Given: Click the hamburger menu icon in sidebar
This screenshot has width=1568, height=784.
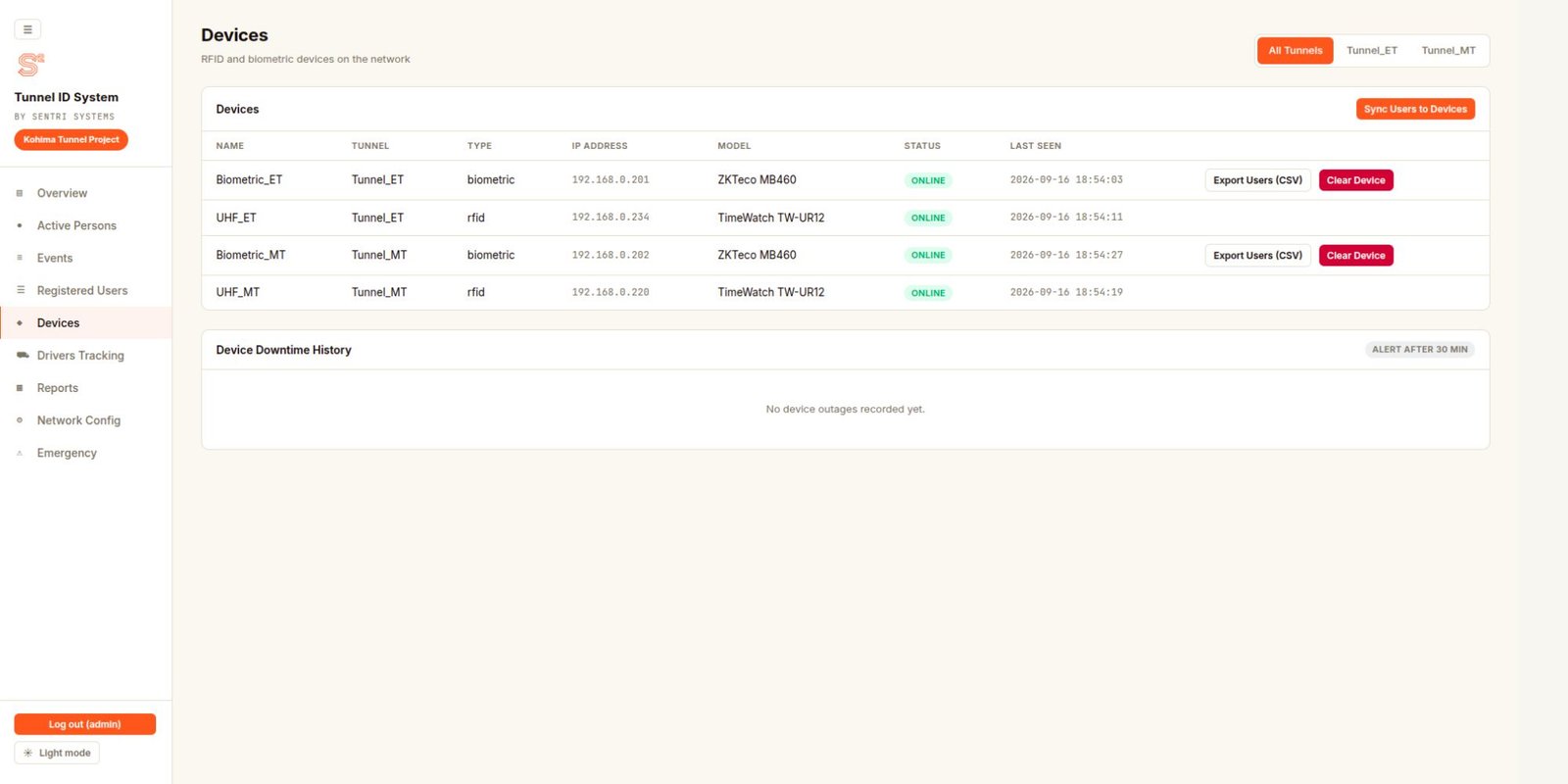Looking at the screenshot, I should click(x=27, y=29).
